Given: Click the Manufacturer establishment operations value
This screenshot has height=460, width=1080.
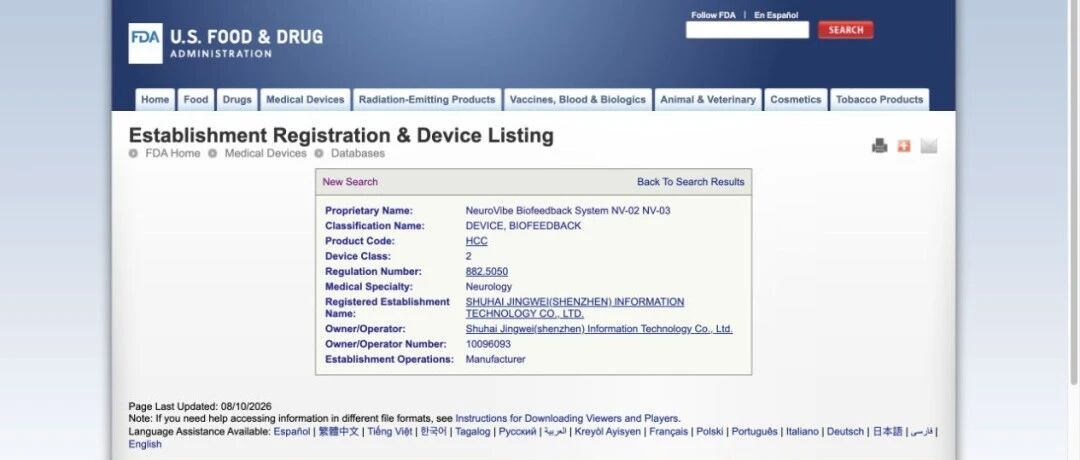Looking at the screenshot, I should click(x=495, y=359).
